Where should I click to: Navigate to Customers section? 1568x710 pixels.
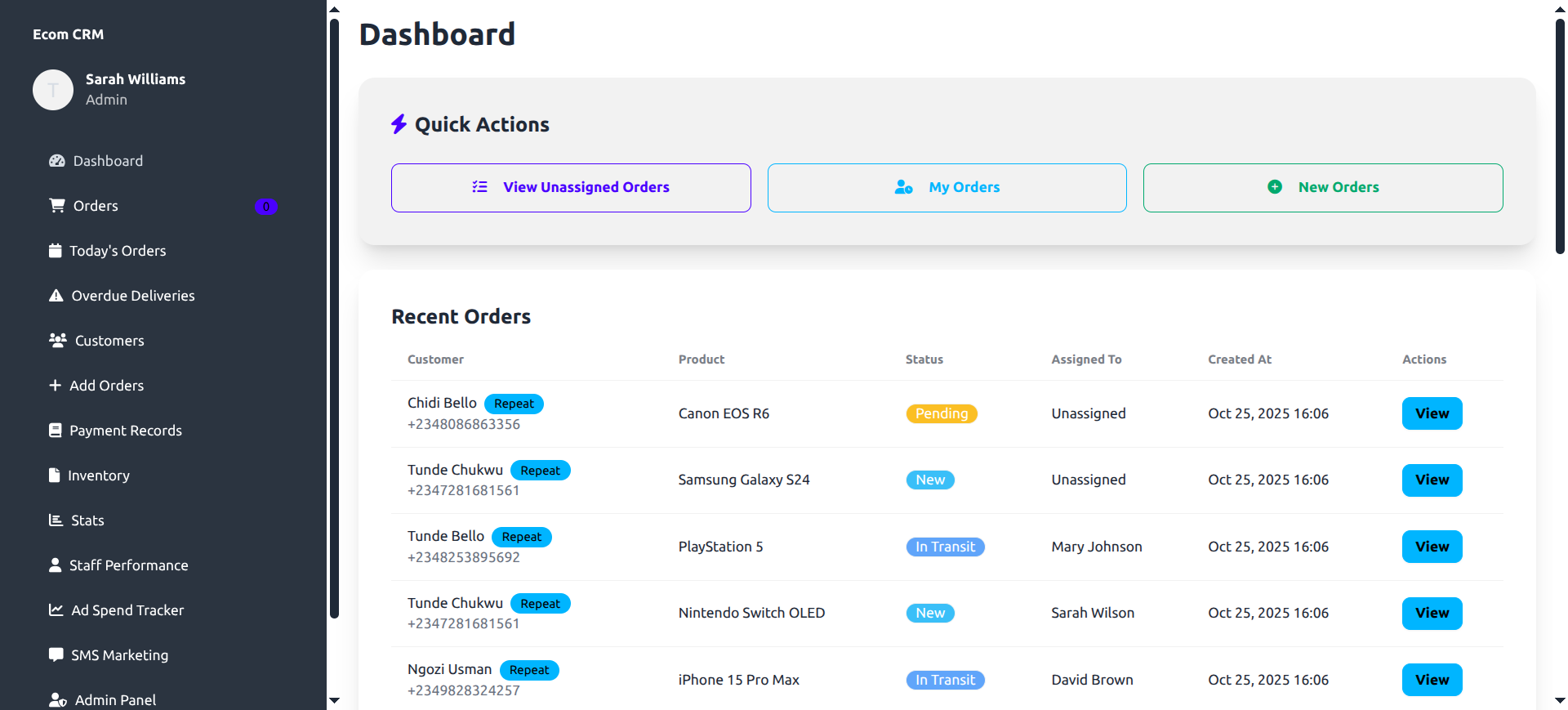(x=163, y=341)
